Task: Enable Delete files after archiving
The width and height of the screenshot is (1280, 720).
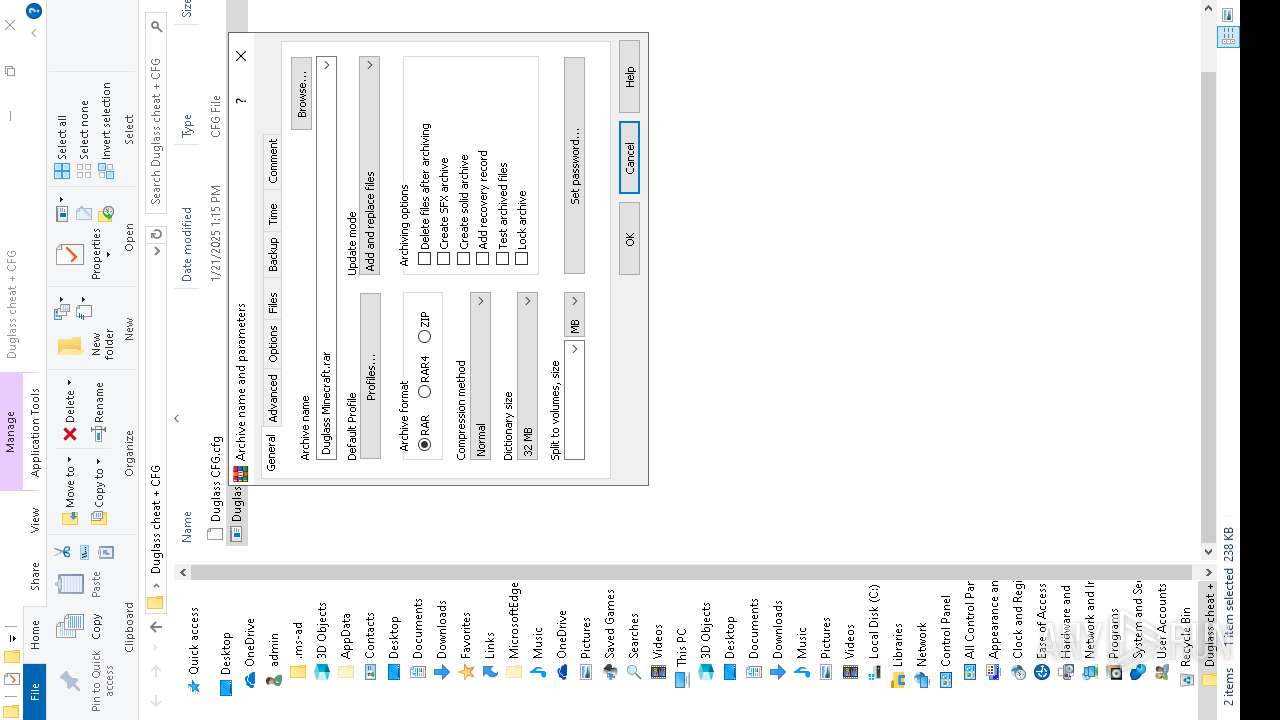Action: click(424, 258)
